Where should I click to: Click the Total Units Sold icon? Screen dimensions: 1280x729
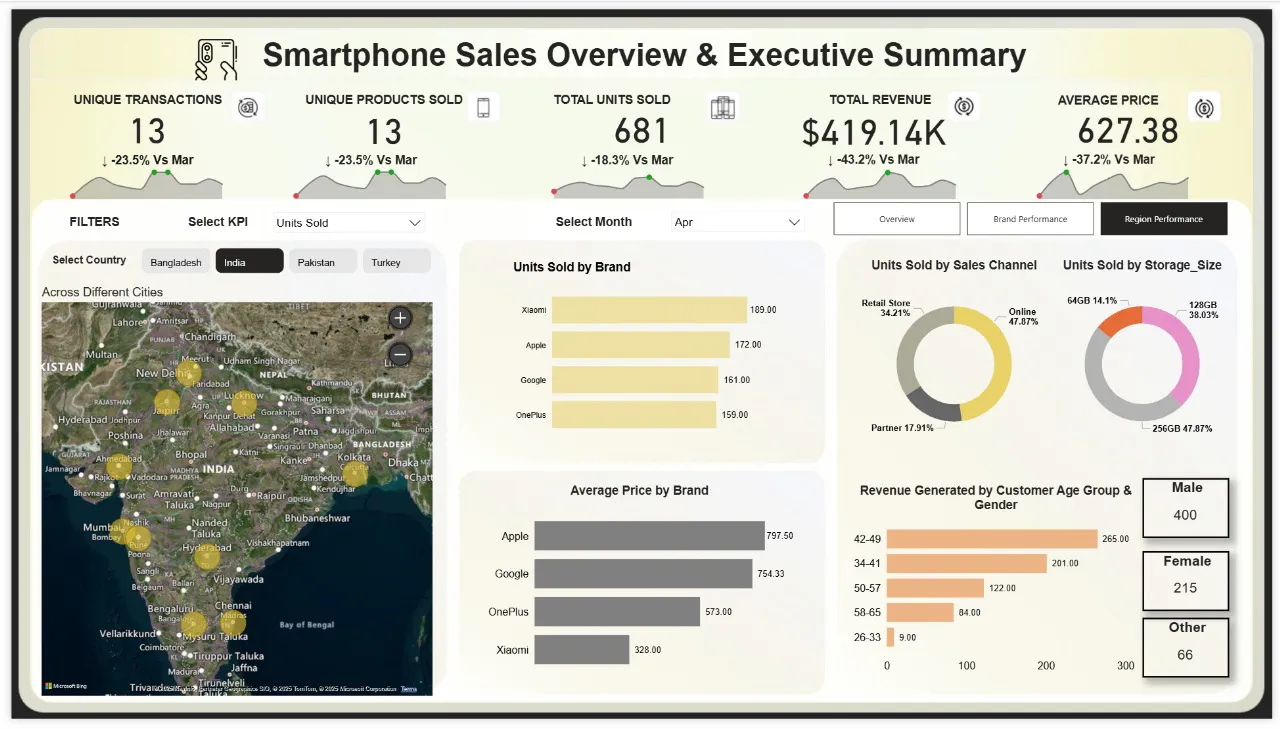click(723, 107)
